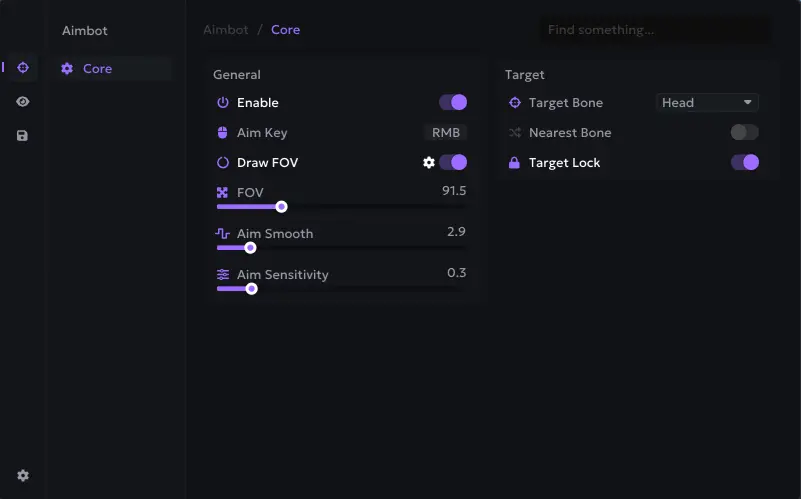Click the power icon beside Enable

tap(223, 103)
